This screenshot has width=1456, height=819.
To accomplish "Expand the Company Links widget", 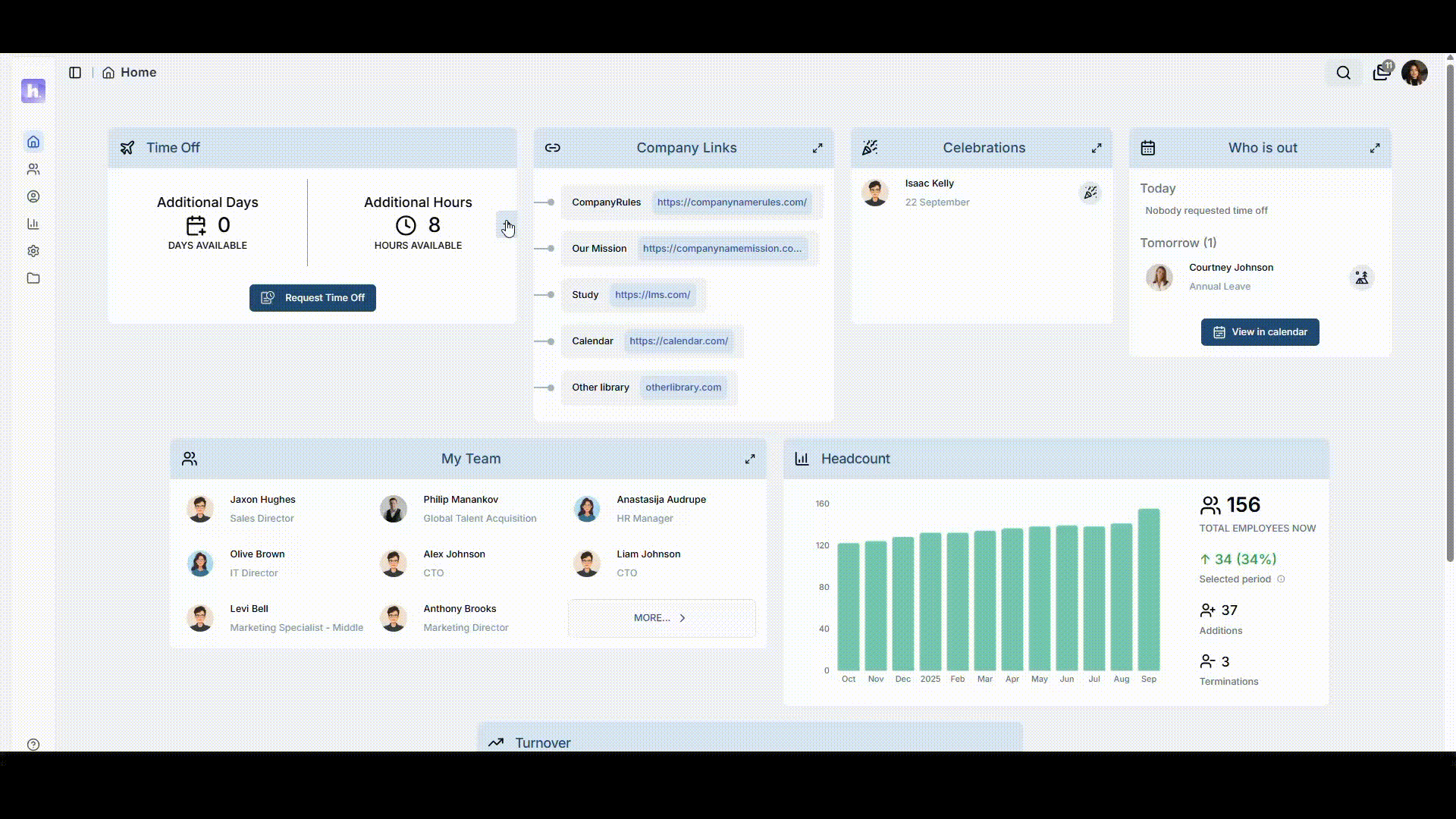I will [817, 148].
